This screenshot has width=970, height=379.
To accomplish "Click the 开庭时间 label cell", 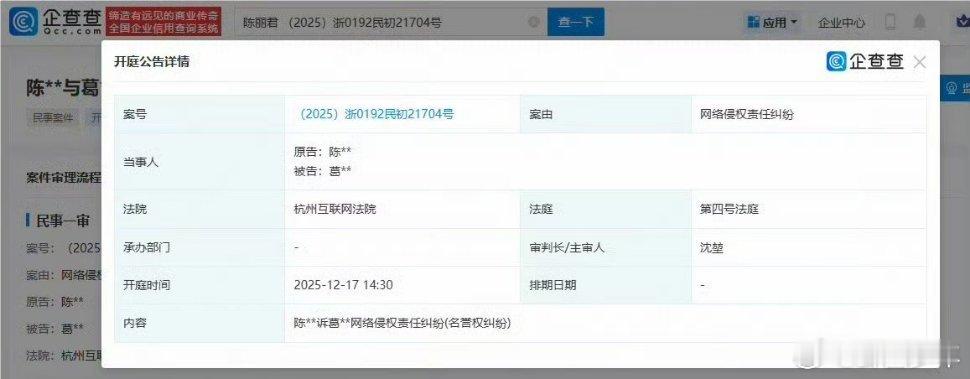I will coord(199,285).
